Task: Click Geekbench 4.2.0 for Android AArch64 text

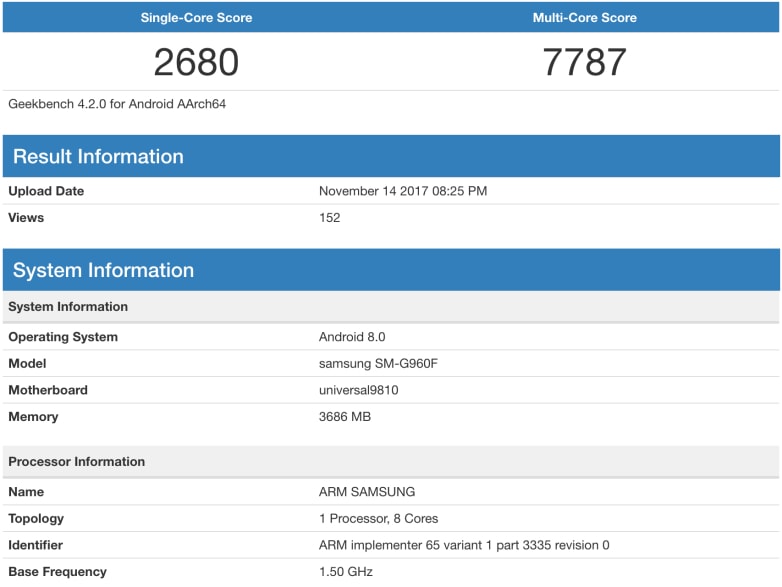Action: pos(117,104)
